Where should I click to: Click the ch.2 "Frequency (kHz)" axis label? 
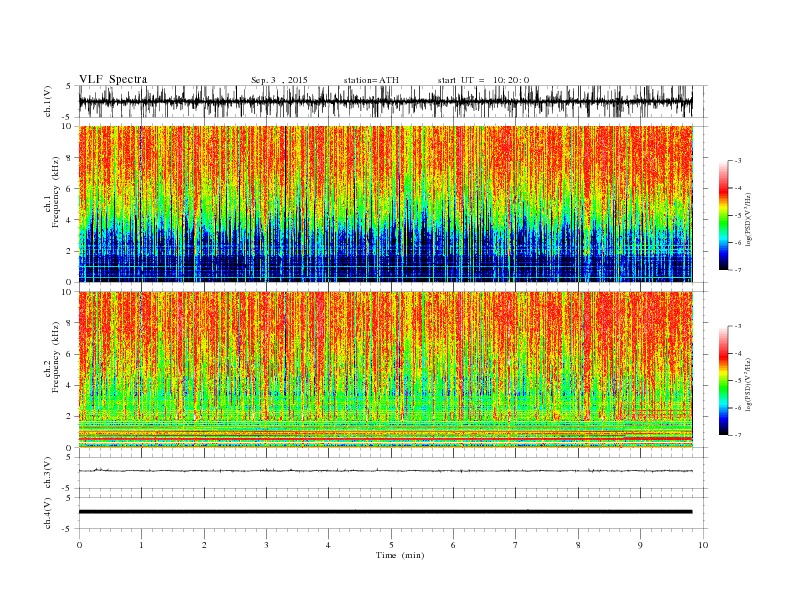click(56, 357)
